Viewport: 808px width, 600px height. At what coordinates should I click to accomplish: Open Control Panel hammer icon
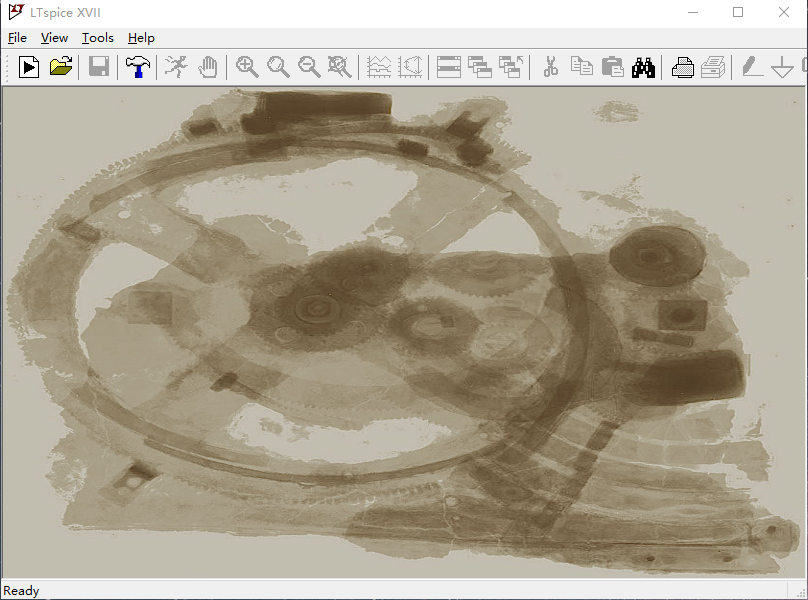(137, 67)
